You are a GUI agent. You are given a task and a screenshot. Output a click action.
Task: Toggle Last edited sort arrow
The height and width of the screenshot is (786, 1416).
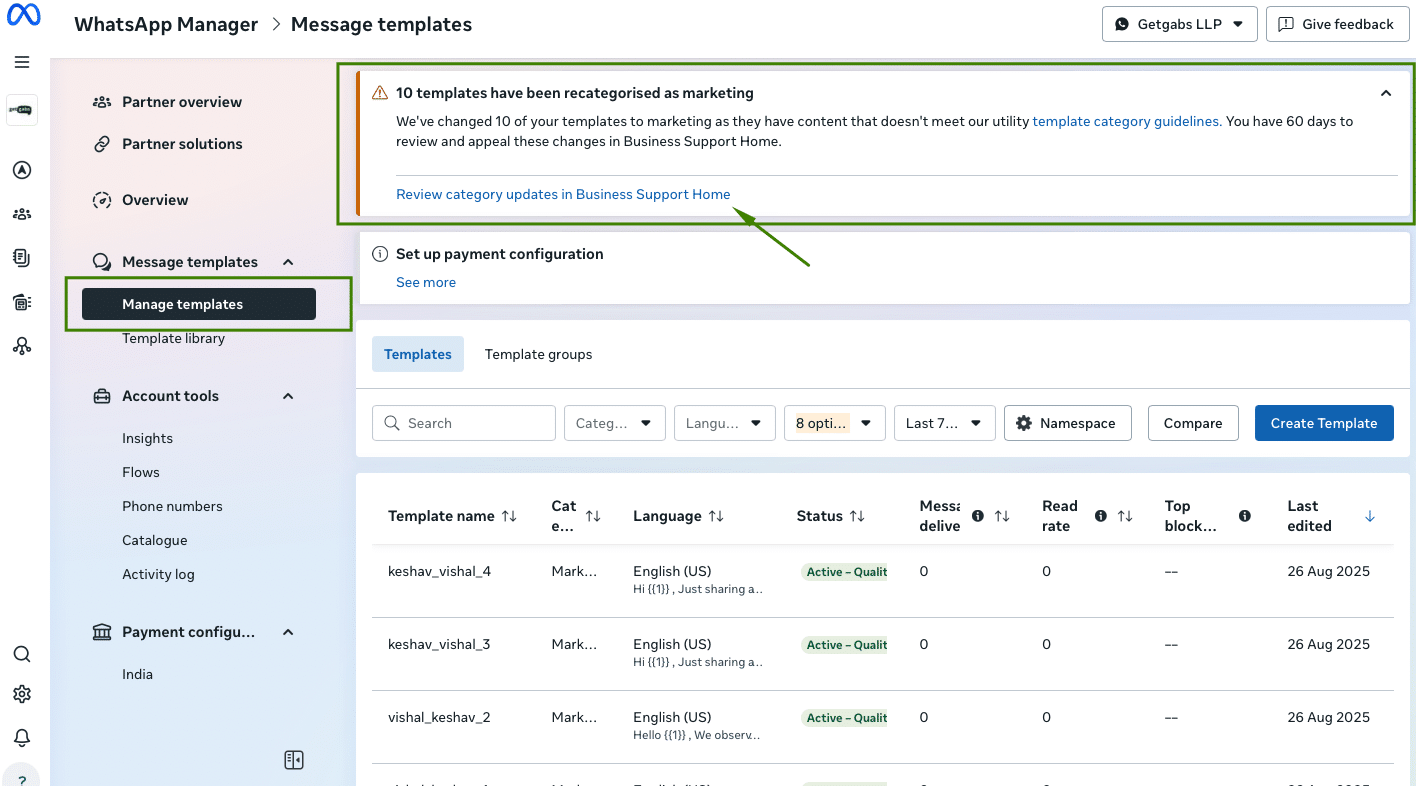coord(1370,516)
